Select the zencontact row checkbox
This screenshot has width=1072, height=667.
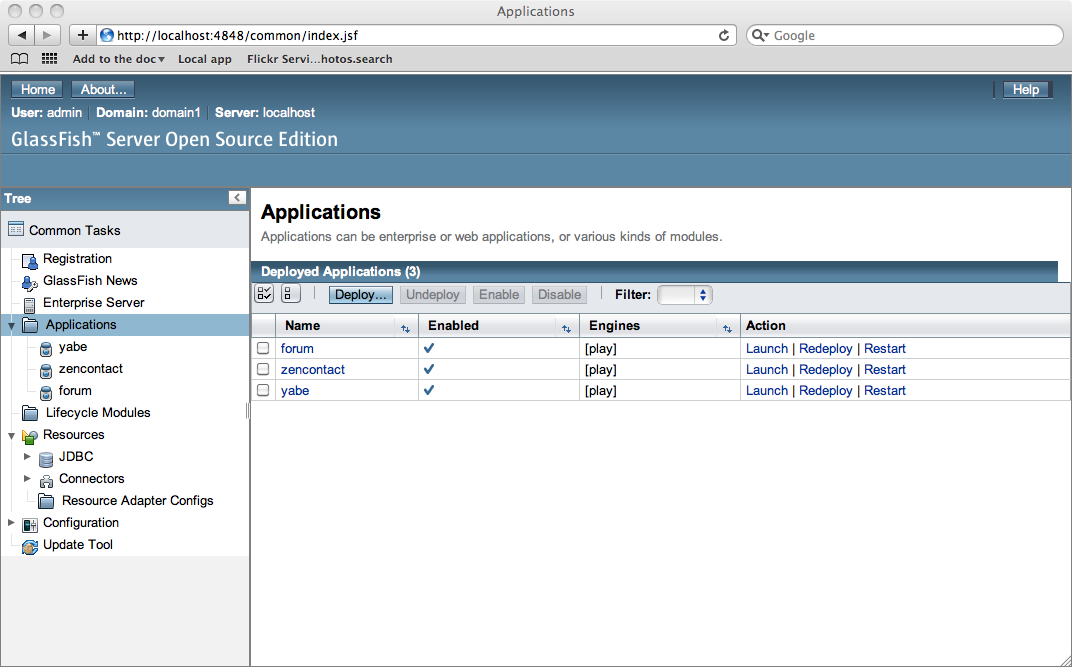point(263,370)
